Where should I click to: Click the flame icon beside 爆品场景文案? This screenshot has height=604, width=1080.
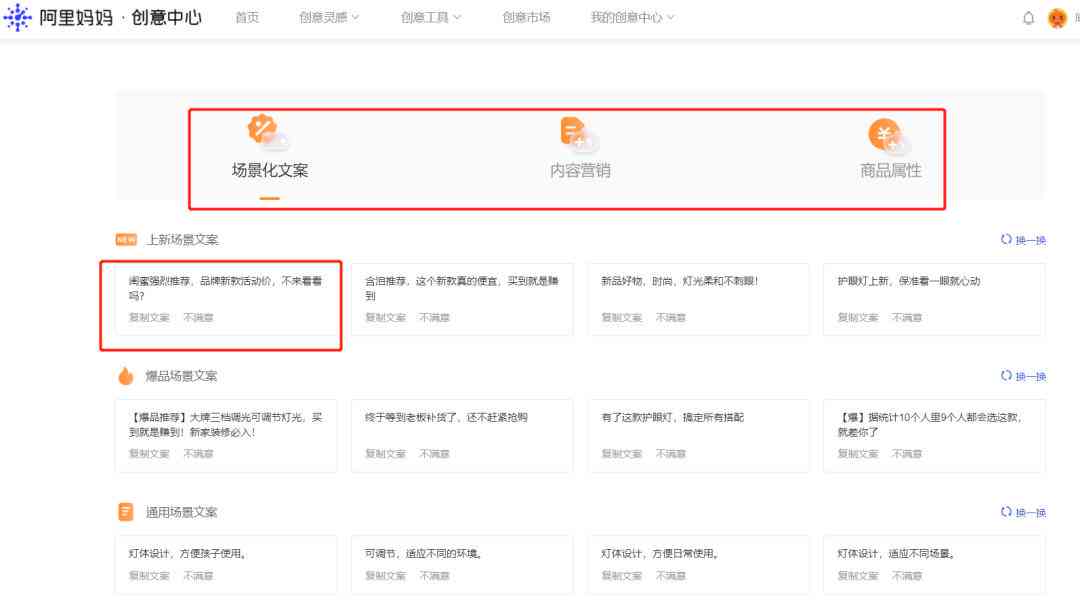click(x=125, y=376)
